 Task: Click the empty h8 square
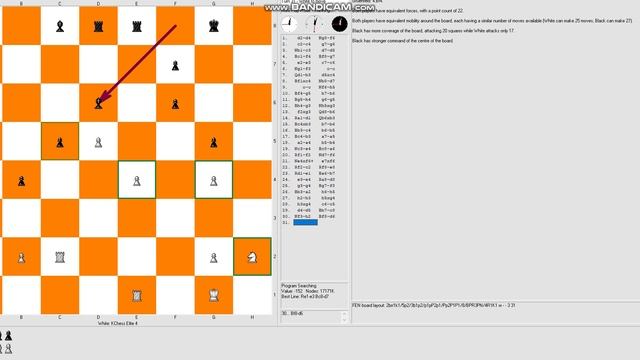tap(252, 26)
